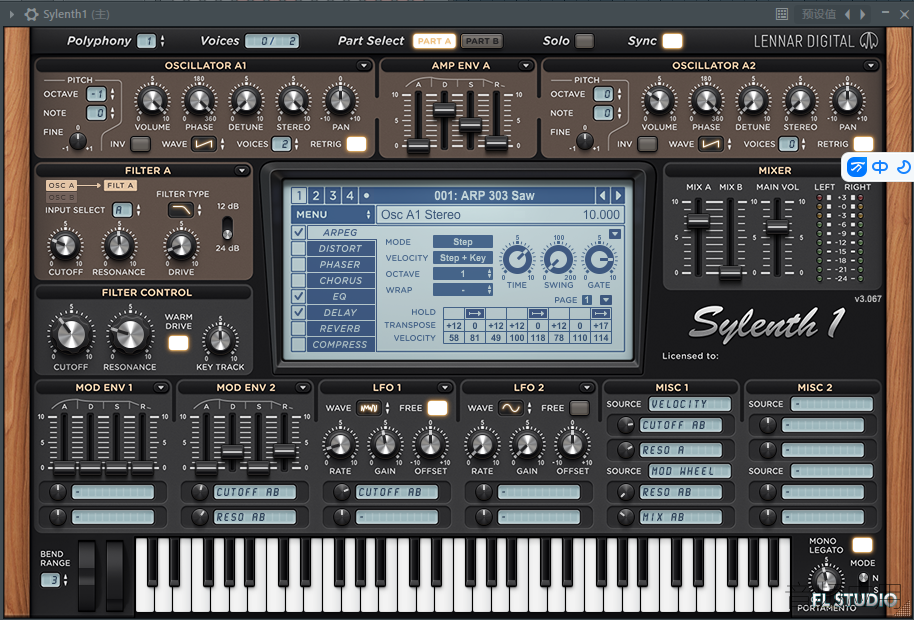The height and width of the screenshot is (620, 914).
Task: Click the Filter A resonance knob
Action: [x=119, y=245]
